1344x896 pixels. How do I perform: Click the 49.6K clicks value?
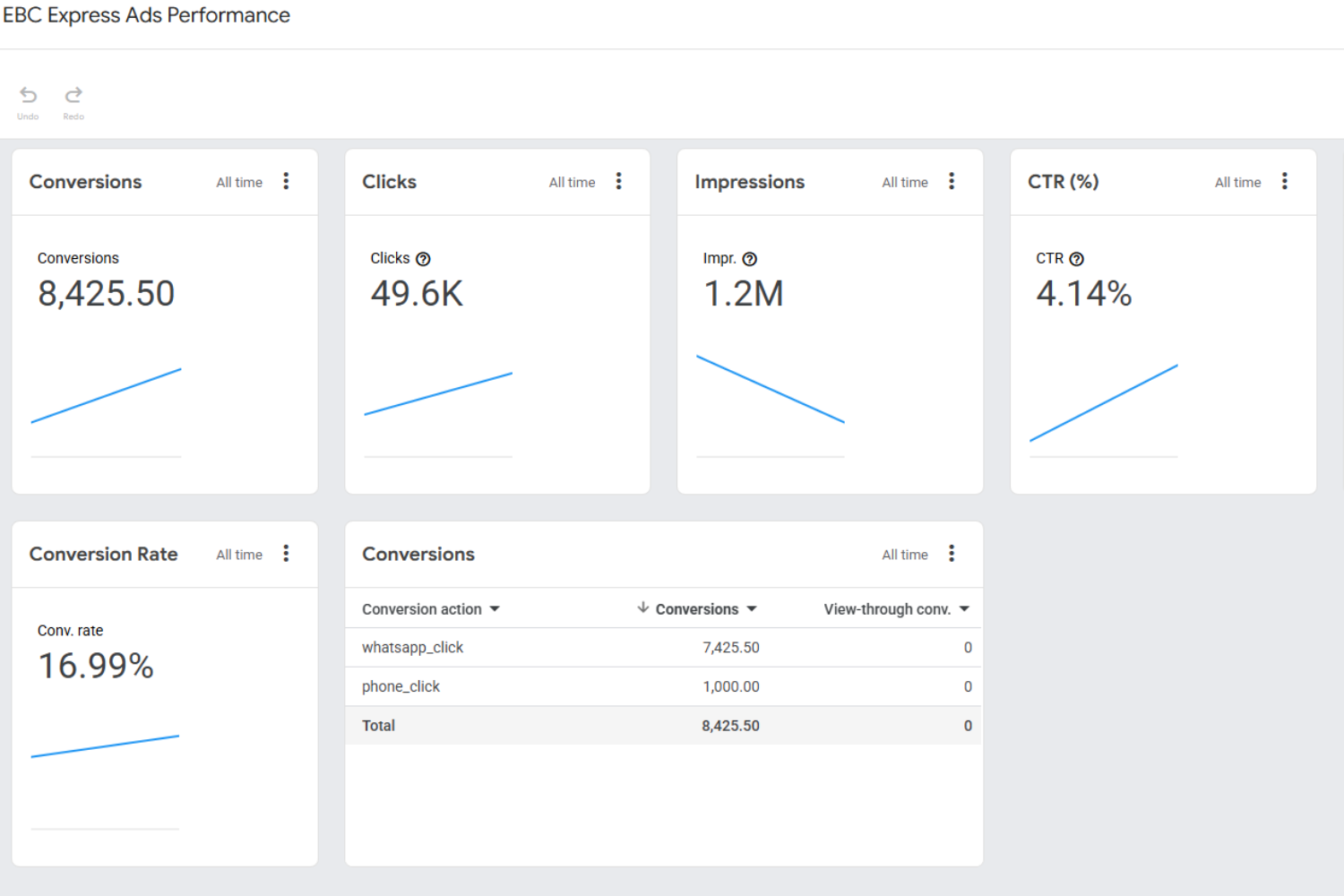[417, 294]
